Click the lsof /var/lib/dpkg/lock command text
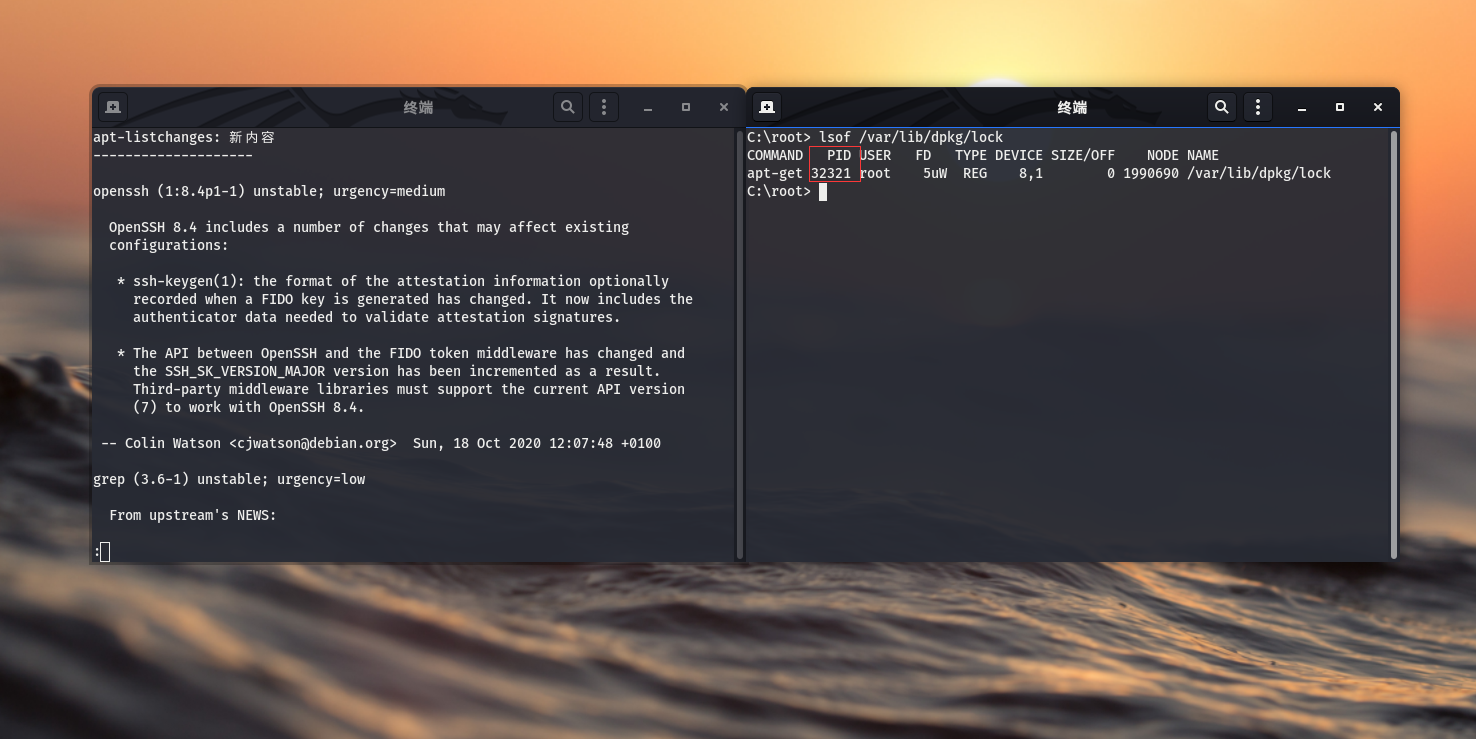The height and width of the screenshot is (739, 1476). click(x=912, y=137)
